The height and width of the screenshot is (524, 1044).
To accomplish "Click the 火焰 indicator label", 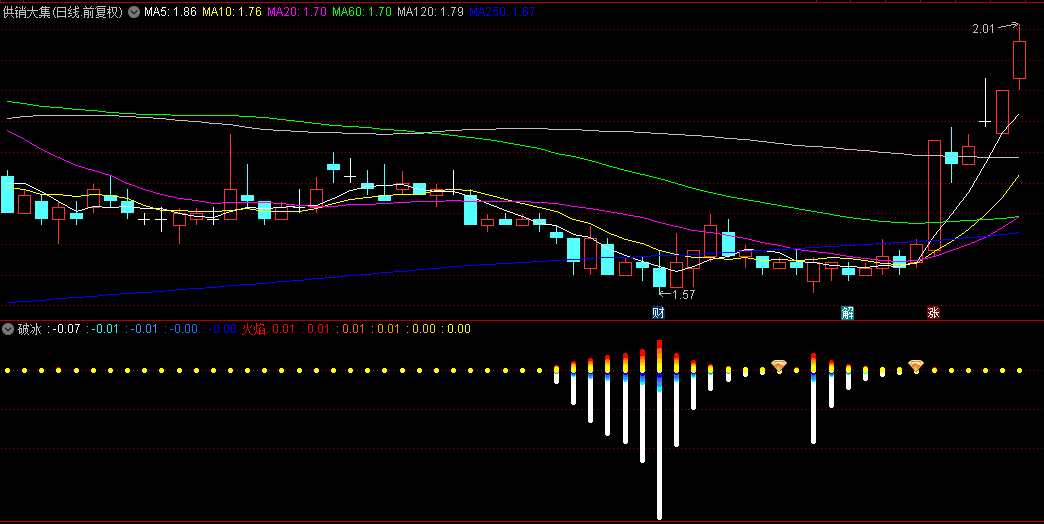I will 254,329.
